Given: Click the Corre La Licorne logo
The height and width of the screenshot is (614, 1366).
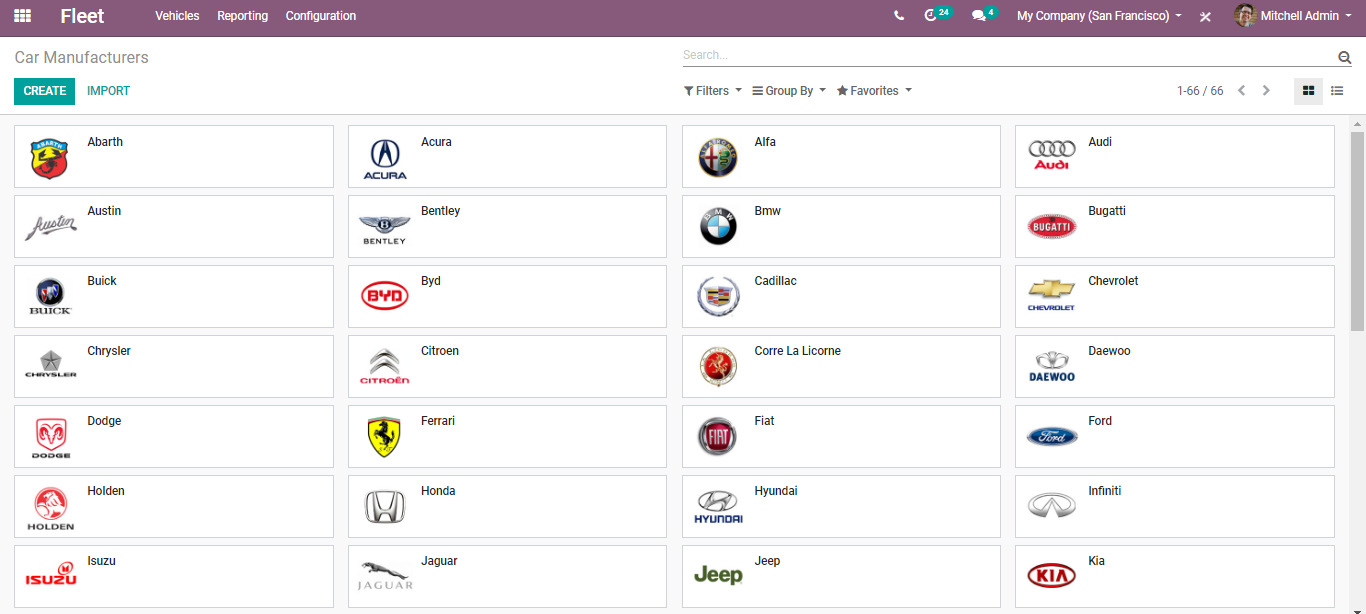Looking at the screenshot, I should [717, 367].
